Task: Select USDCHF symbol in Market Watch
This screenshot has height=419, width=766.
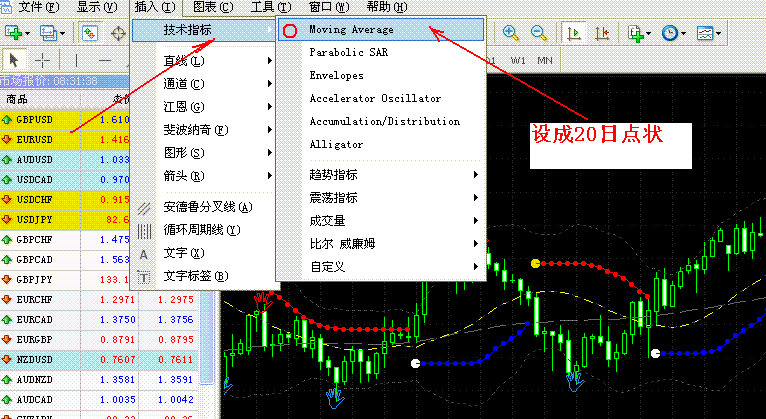Action: [34, 200]
